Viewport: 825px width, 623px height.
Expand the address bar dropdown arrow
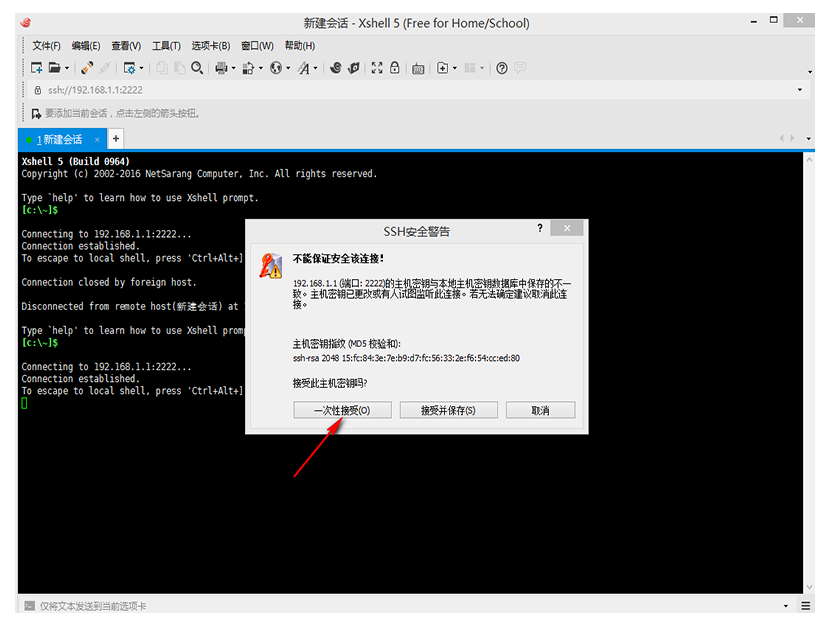pos(800,90)
